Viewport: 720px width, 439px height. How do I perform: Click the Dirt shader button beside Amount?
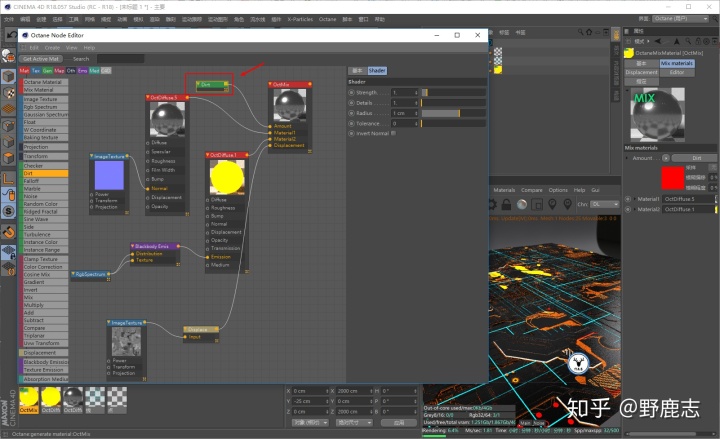(696, 158)
